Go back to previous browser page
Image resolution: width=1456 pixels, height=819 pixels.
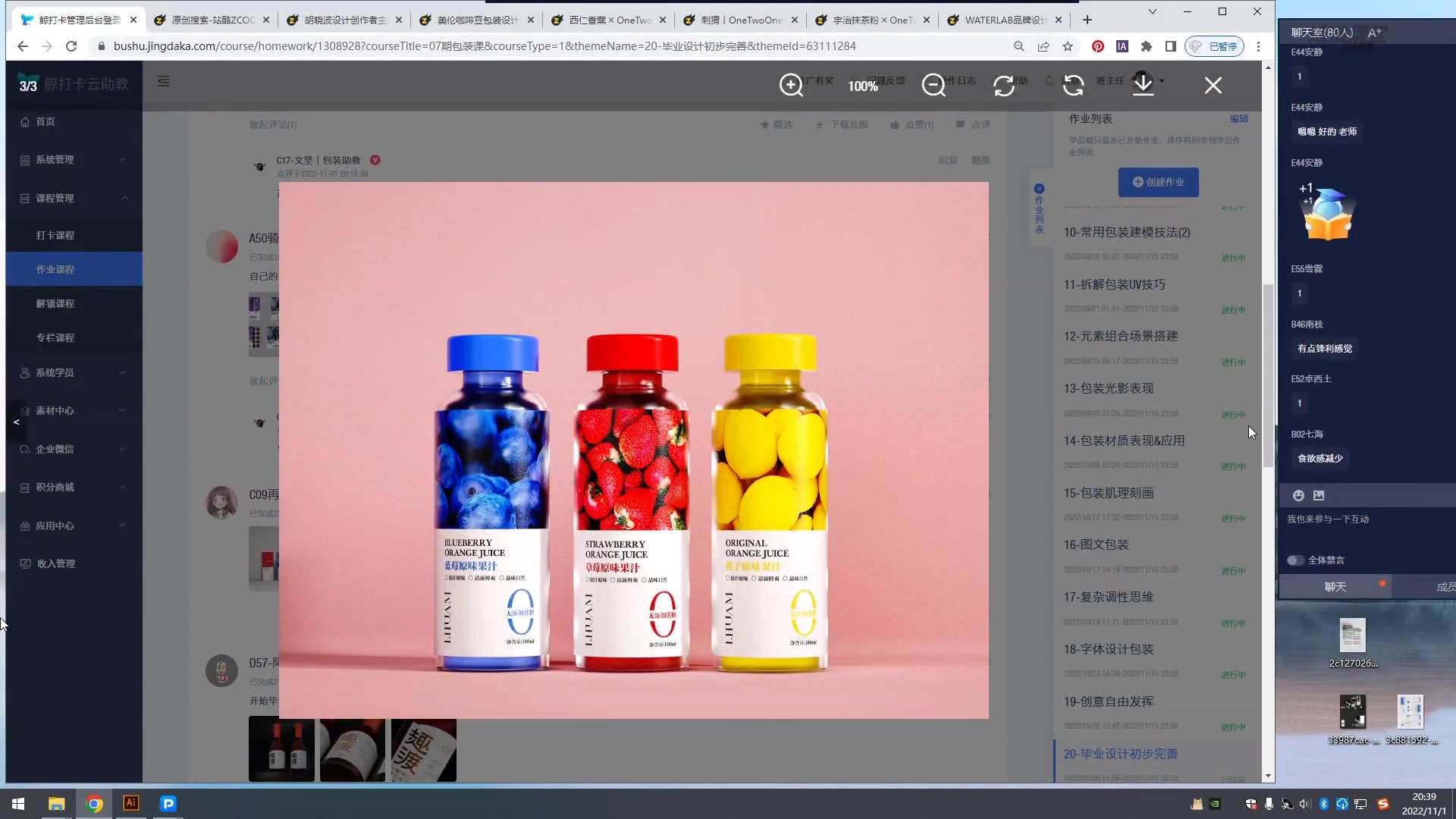point(23,46)
